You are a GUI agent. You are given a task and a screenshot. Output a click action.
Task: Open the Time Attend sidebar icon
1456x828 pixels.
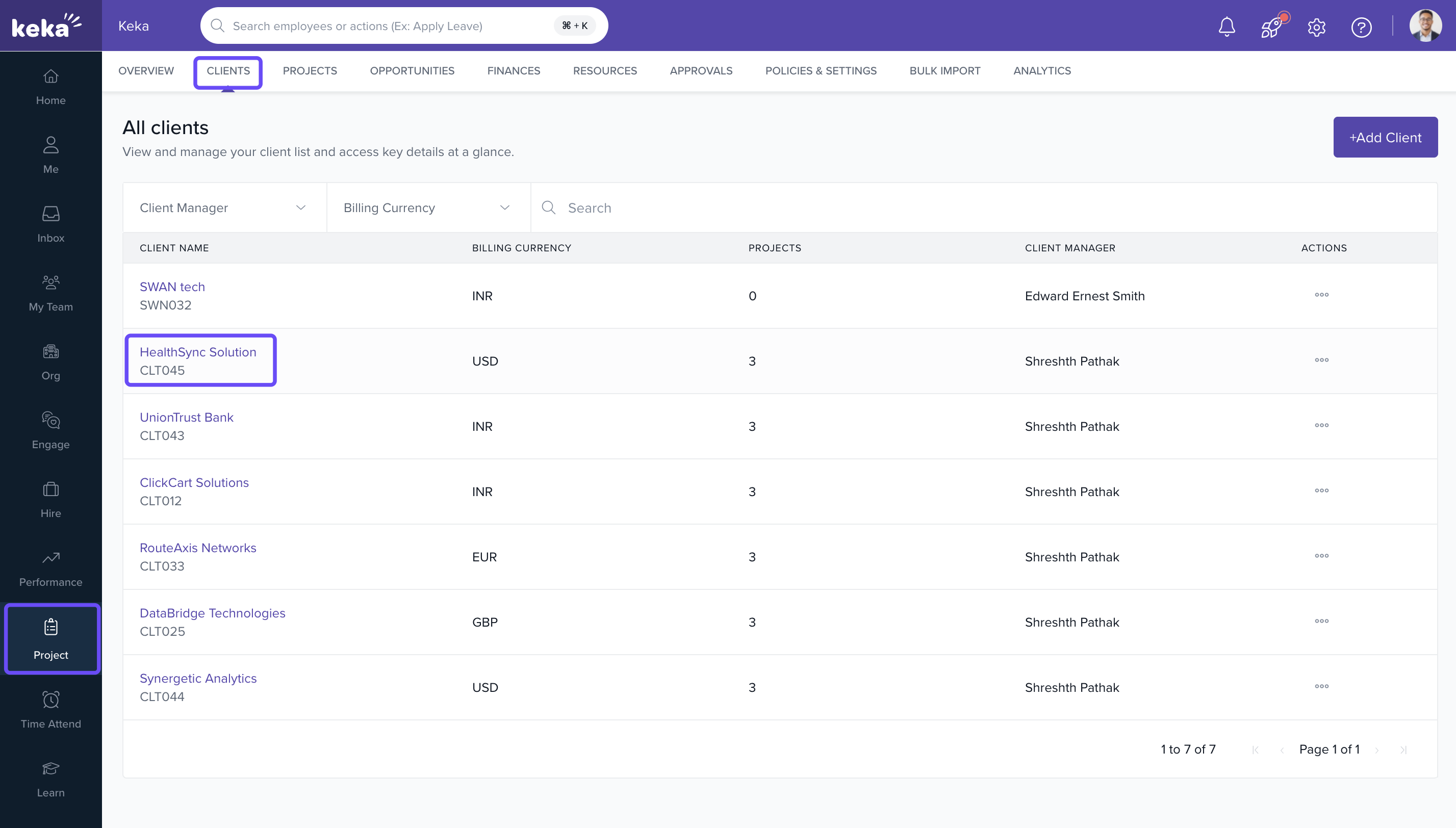(x=50, y=710)
